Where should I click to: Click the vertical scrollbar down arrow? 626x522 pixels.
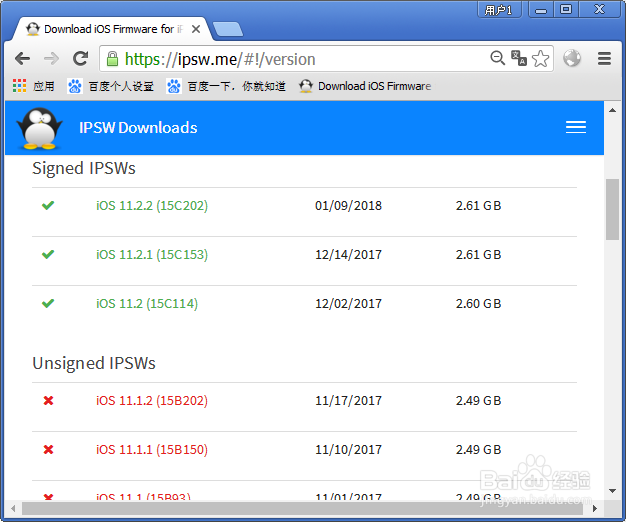point(612,491)
